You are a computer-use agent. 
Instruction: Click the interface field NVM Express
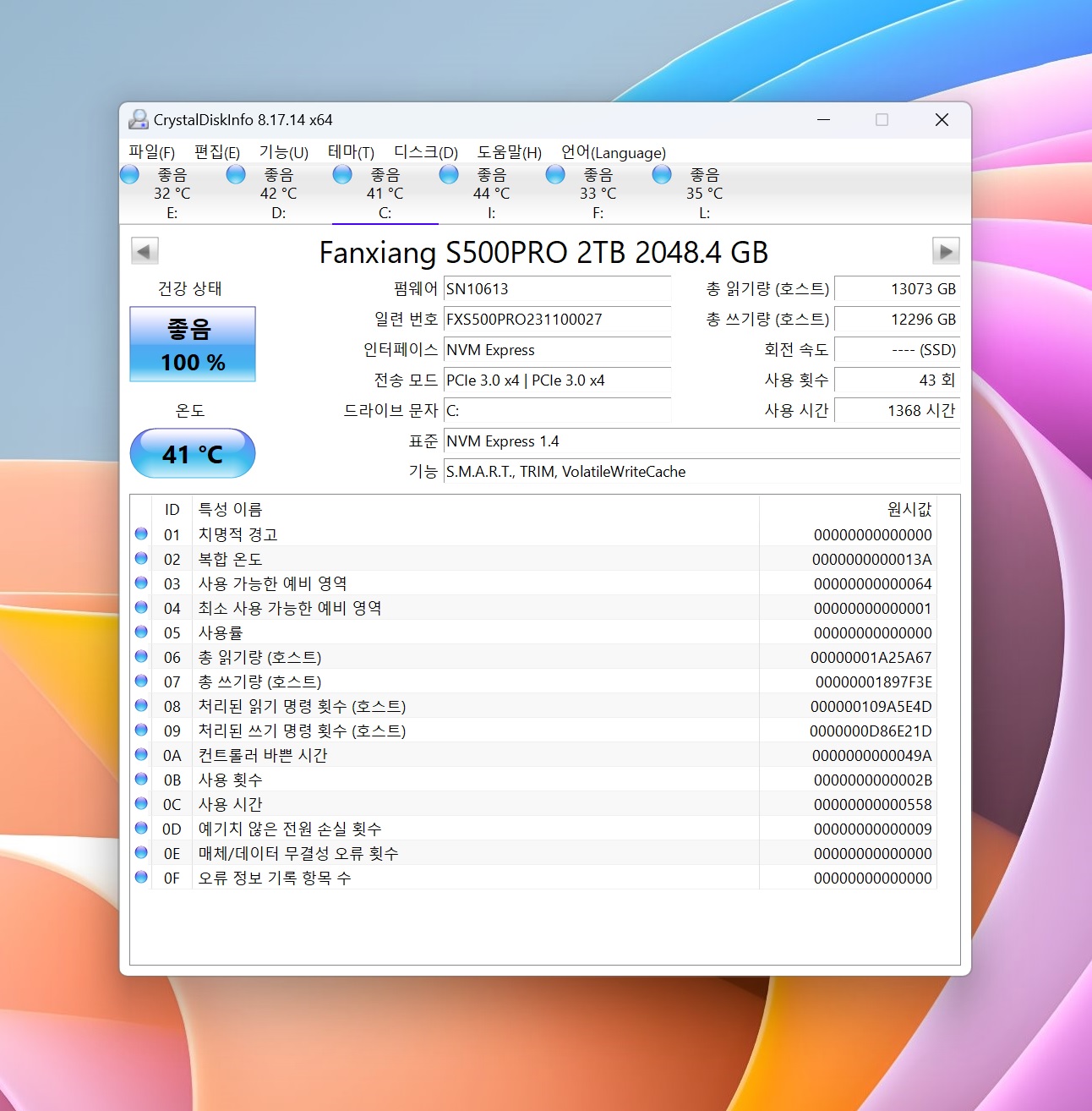[x=557, y=350]
